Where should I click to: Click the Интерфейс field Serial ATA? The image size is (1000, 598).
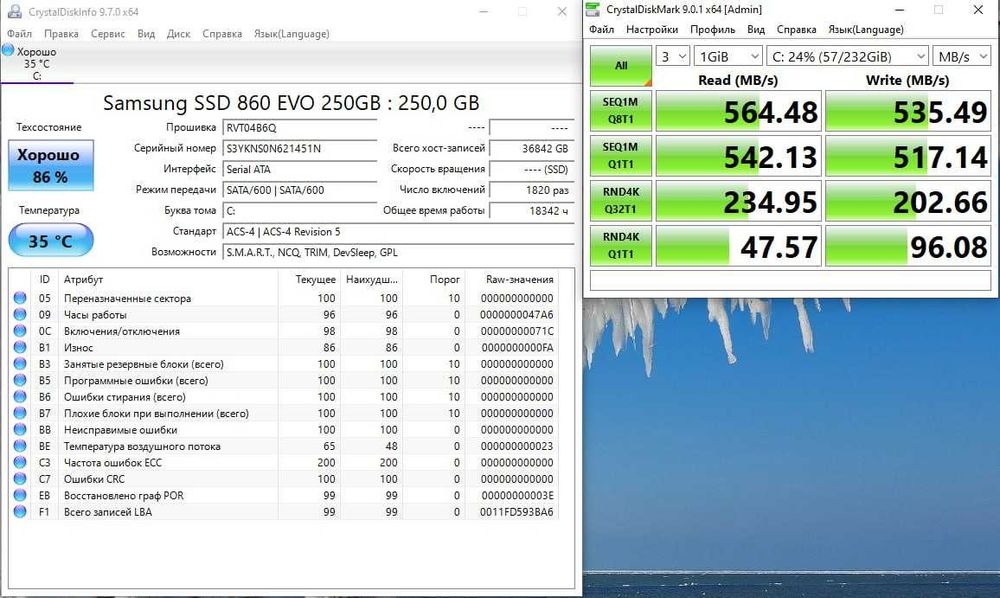pos(300,169)
